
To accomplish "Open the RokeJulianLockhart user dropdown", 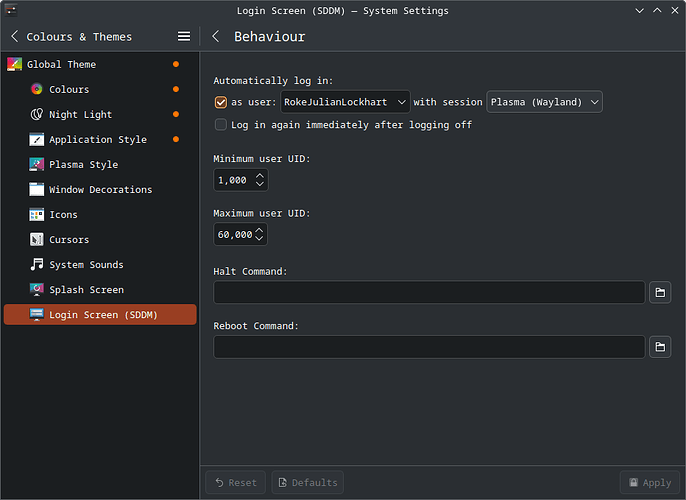I will pyautogui.click(x=345, y=102).
